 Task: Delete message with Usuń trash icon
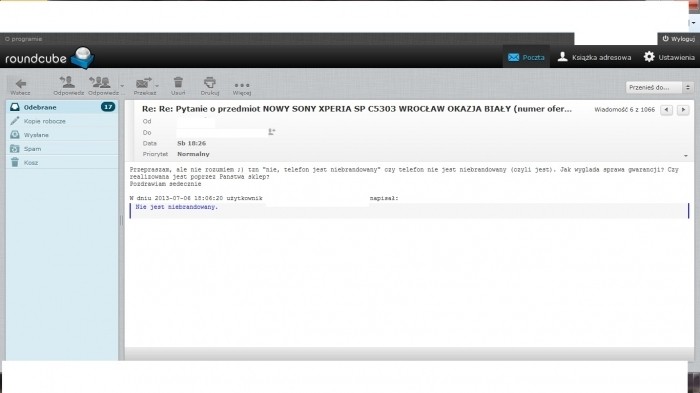[178, 86]
